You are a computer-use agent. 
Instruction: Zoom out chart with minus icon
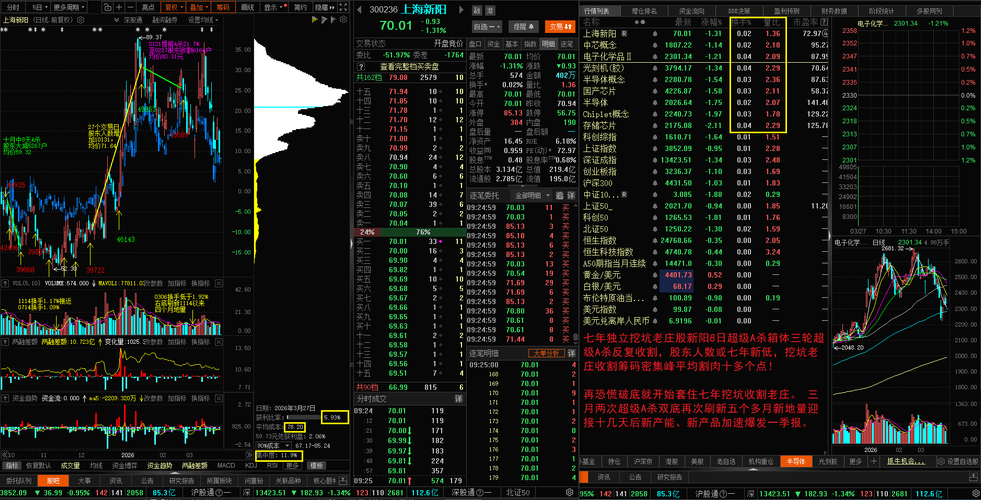[x=131, y=7]
